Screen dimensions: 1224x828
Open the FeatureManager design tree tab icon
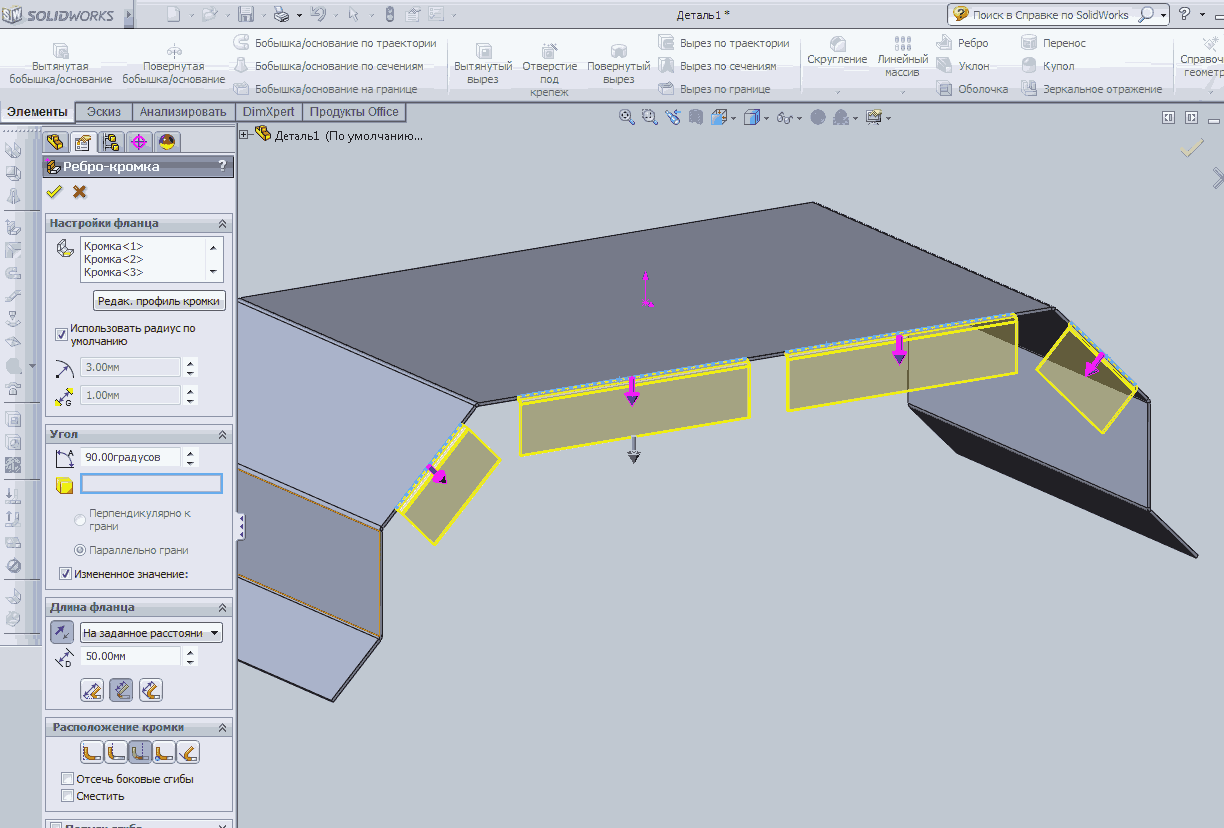click(x=56, y=142)
